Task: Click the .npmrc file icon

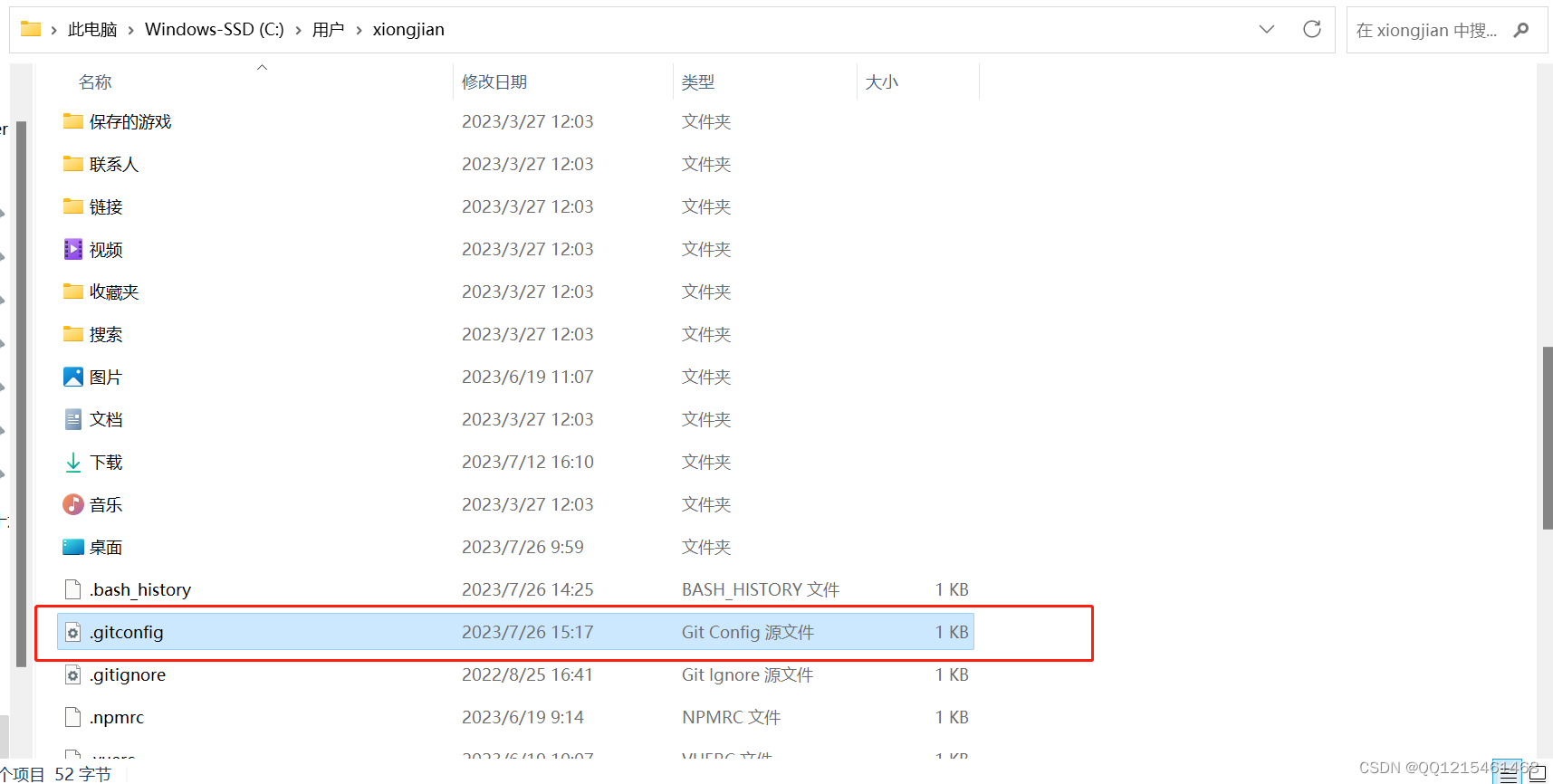Action: click(x=73, y=717)
